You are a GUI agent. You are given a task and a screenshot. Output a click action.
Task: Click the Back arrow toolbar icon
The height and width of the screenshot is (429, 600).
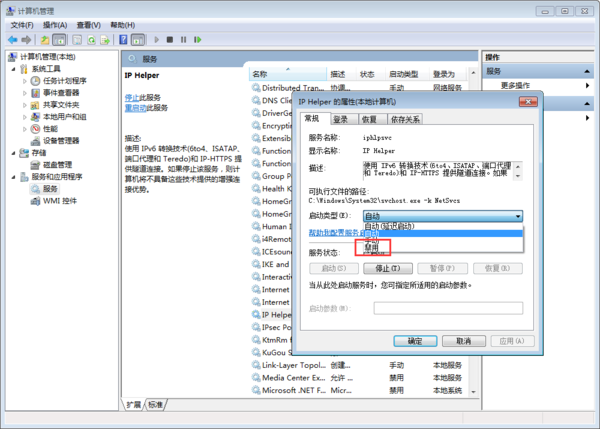pos(13,39)
